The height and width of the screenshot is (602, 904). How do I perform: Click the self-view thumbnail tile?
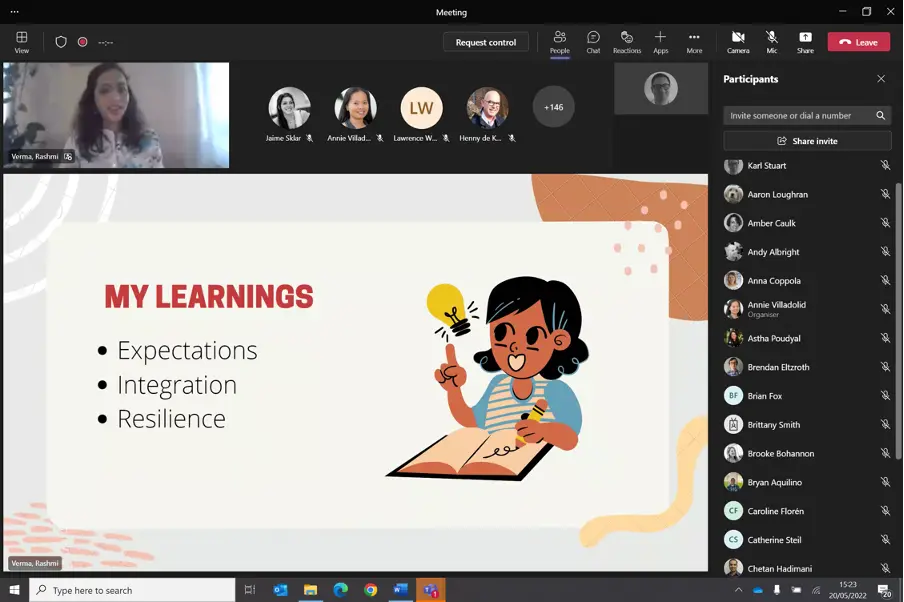pyautogui.click(x=661, y=88)
